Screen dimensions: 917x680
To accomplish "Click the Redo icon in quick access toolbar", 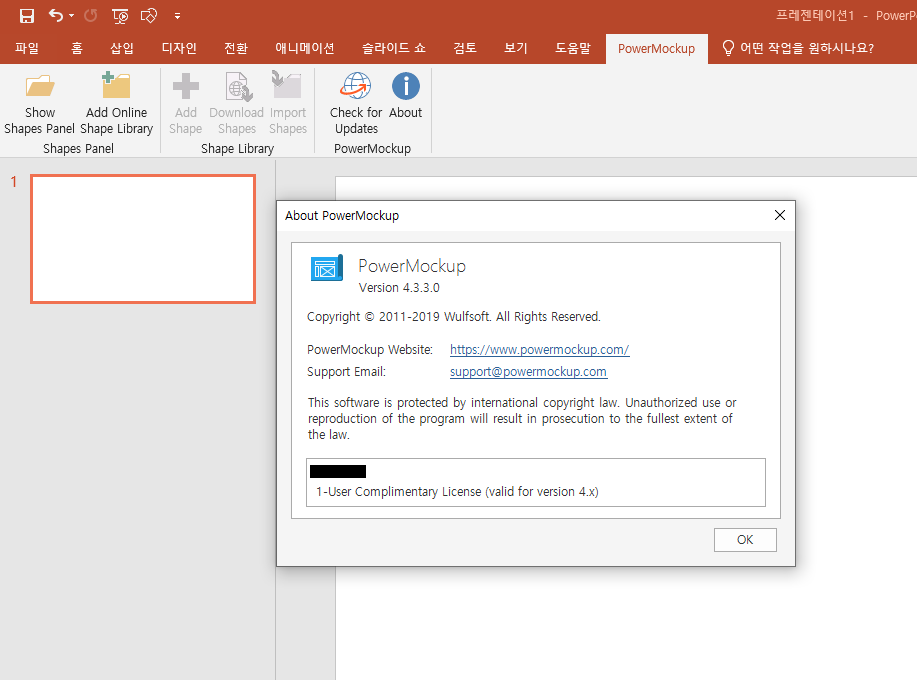I will tap(91, 16).
